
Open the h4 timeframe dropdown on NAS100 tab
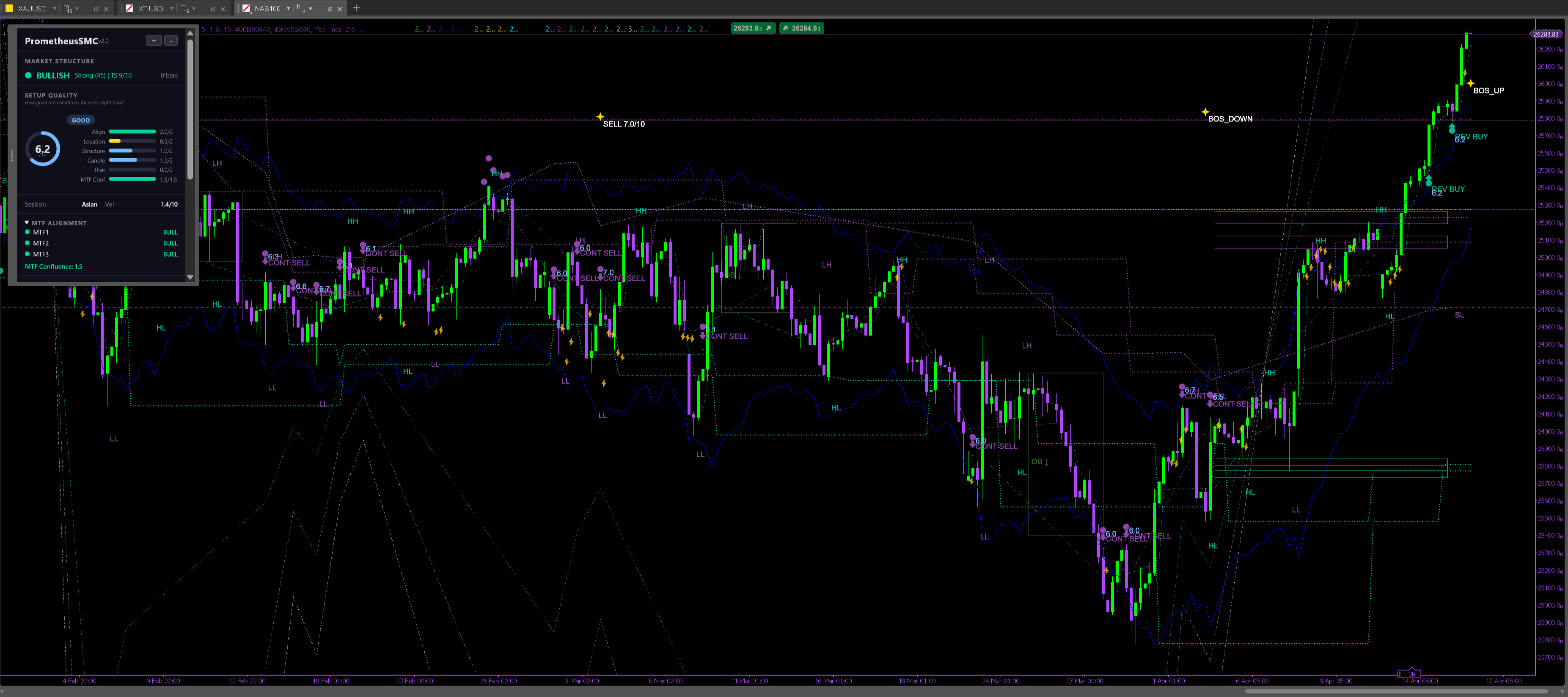pos(311,8)
